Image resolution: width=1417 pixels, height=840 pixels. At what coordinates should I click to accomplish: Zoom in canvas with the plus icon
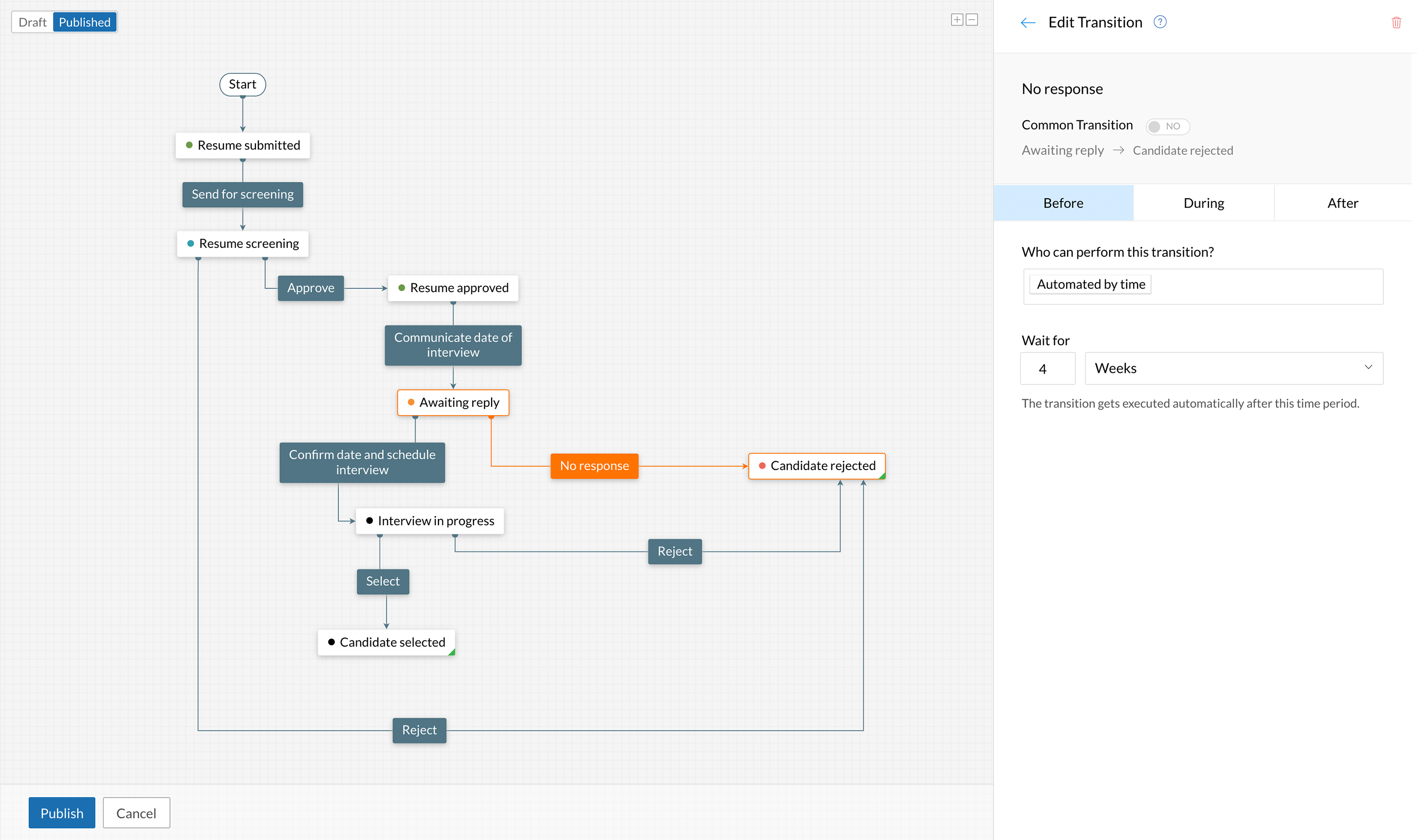(x=957, y=20)
